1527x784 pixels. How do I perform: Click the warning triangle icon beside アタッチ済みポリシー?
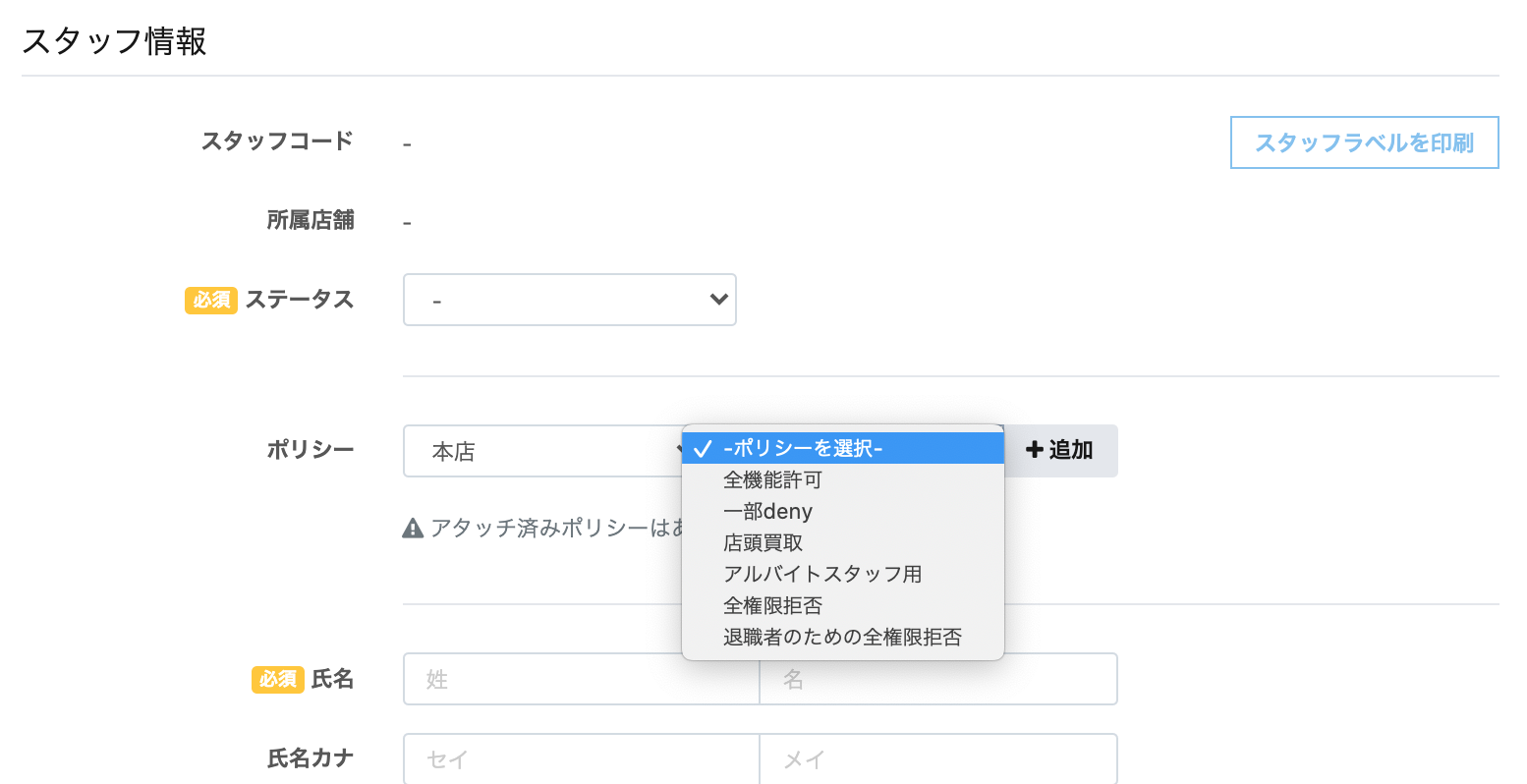pos(413,529)
